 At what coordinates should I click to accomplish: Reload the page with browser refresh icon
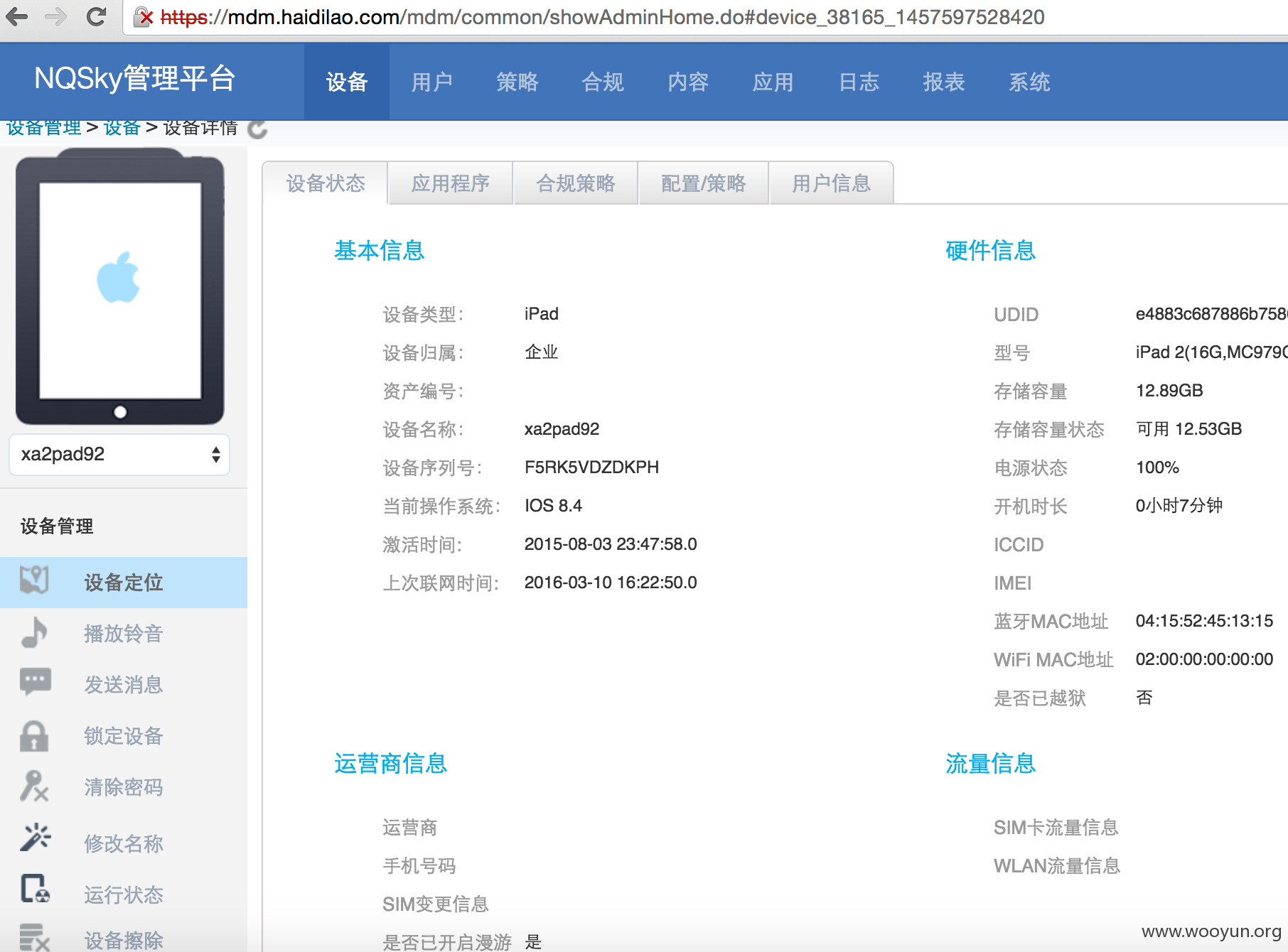coord(96,16)
